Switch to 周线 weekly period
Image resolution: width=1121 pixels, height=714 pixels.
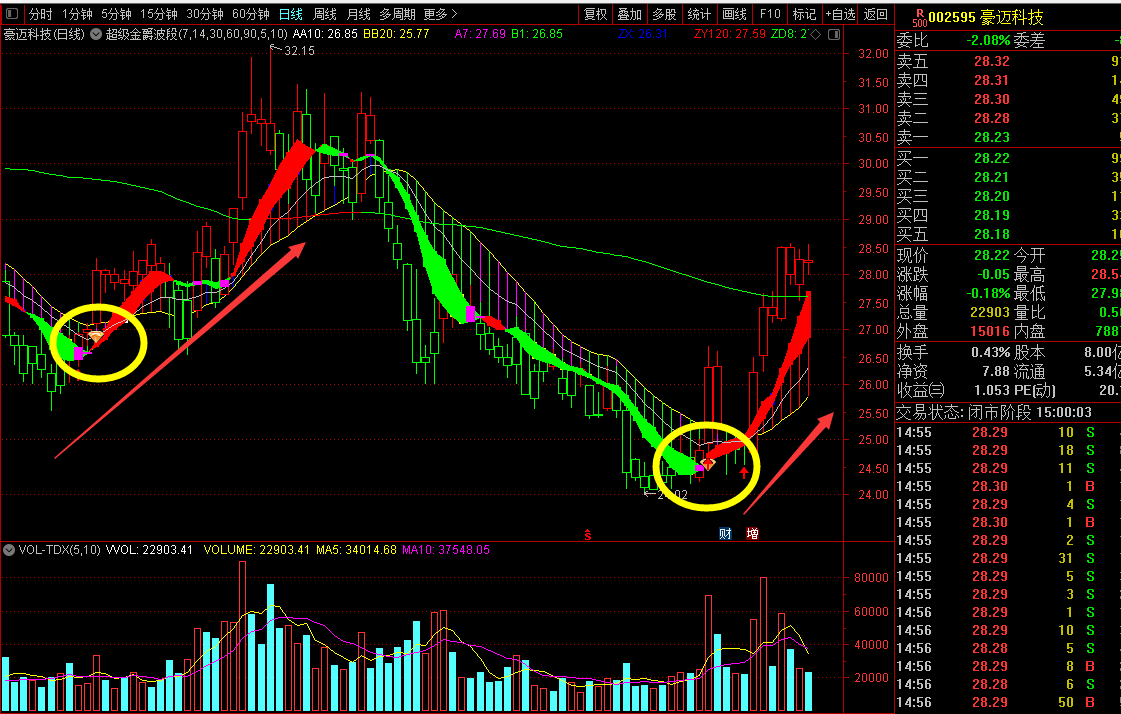(x=325, y=14)
